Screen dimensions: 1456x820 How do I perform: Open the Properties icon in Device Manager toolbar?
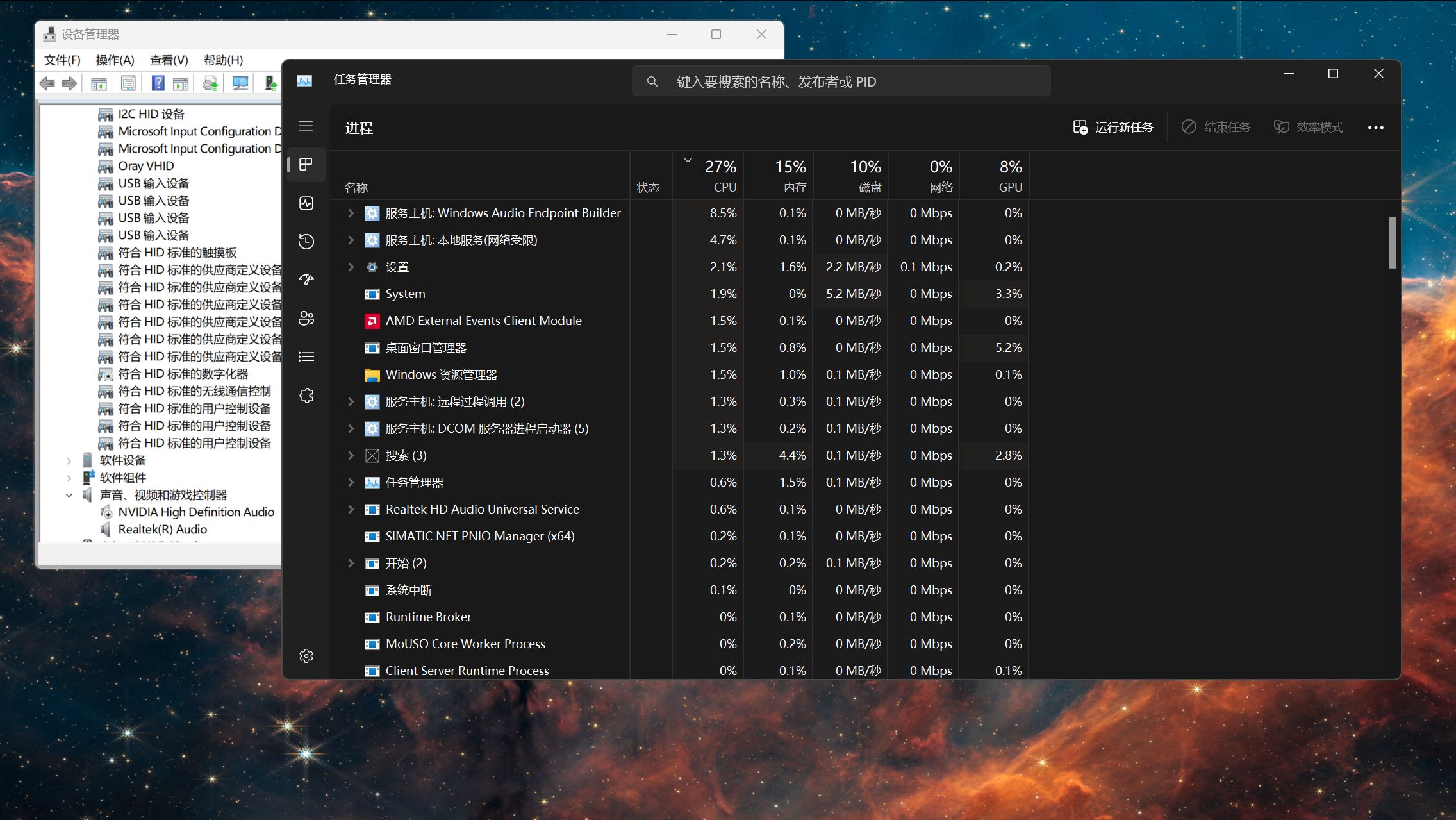click(x=128, y=83)
